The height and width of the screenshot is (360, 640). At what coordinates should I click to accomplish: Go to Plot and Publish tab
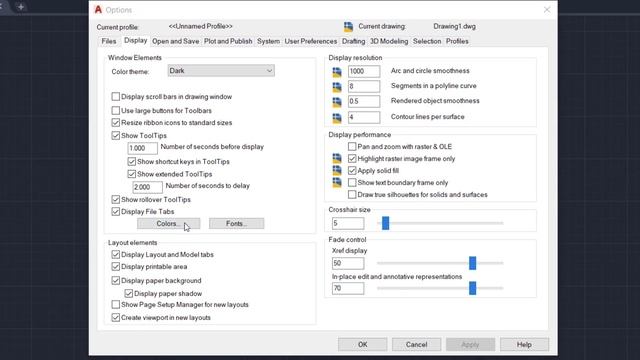228,41
